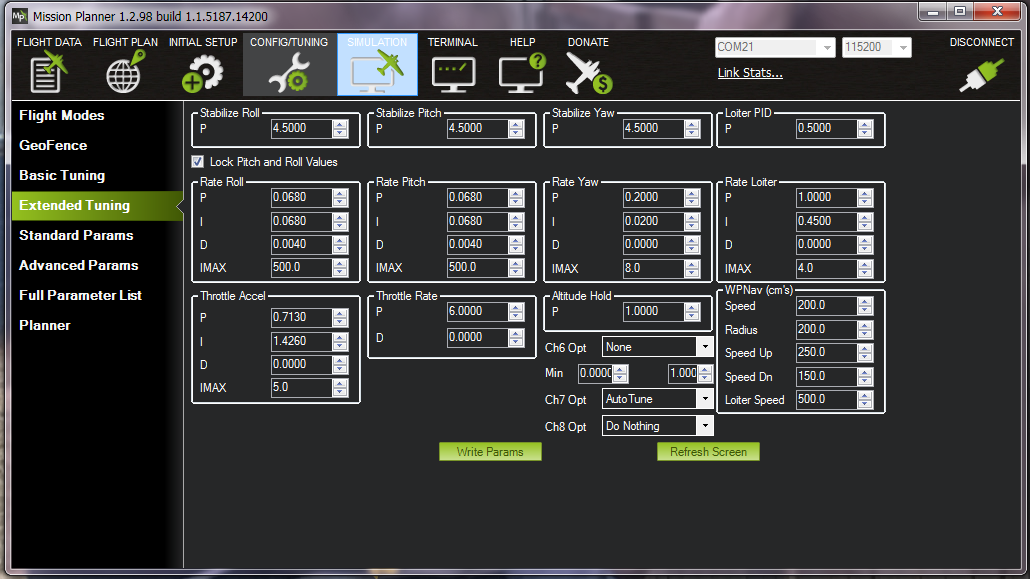Open the Flight Data screen icon

tap(49, 72)
